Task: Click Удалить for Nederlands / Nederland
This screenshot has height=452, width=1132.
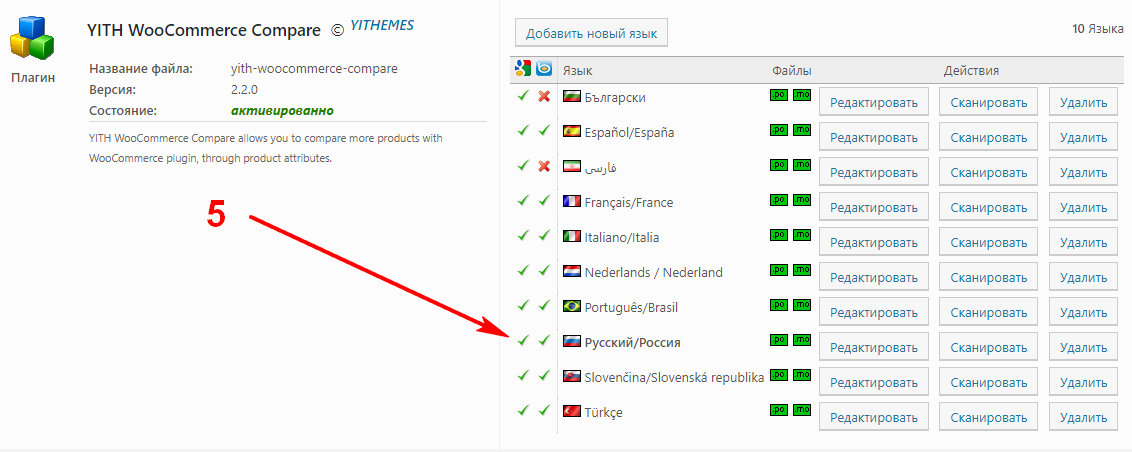Action: (x=1083, y=277)
